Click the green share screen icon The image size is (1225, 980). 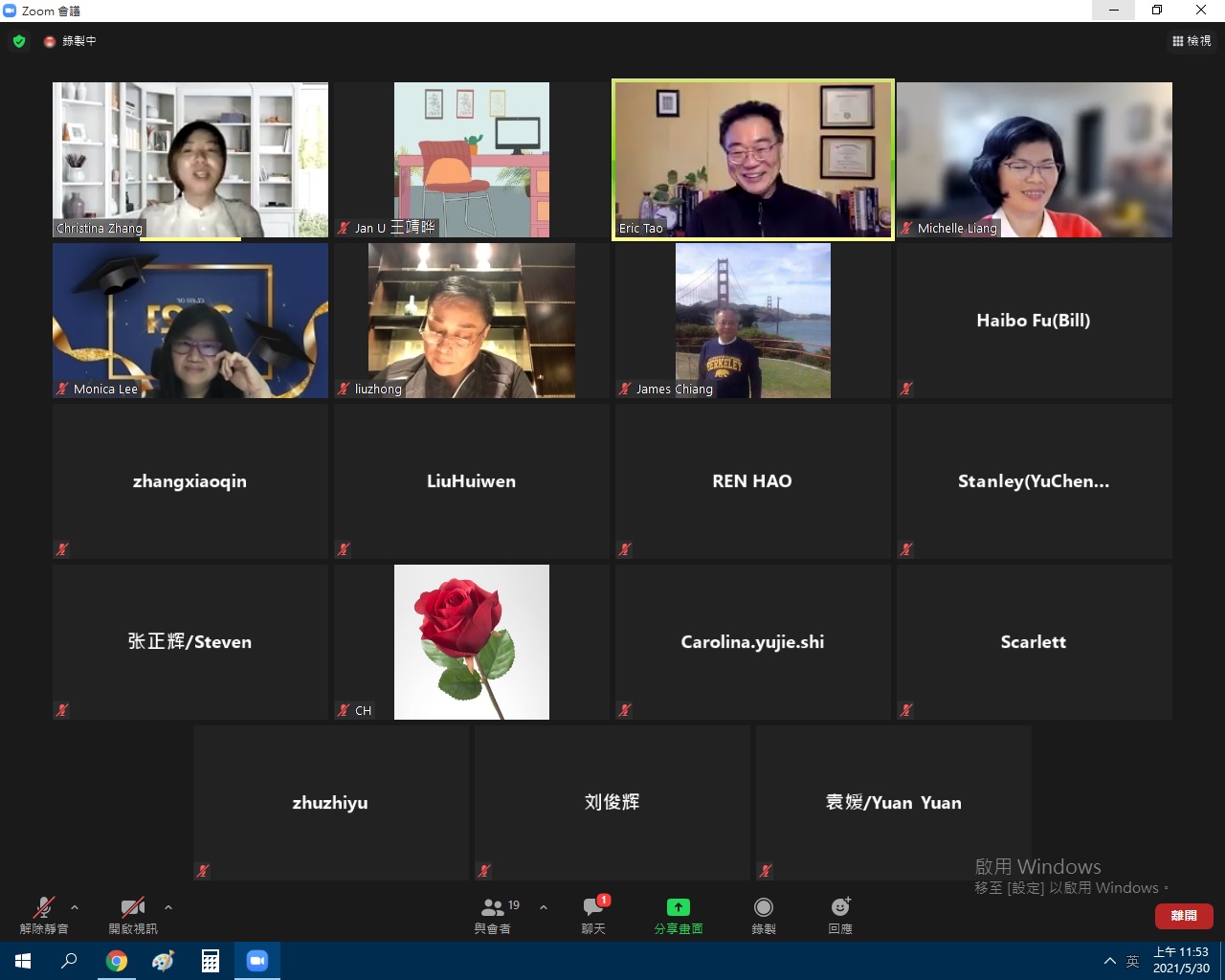678,907
